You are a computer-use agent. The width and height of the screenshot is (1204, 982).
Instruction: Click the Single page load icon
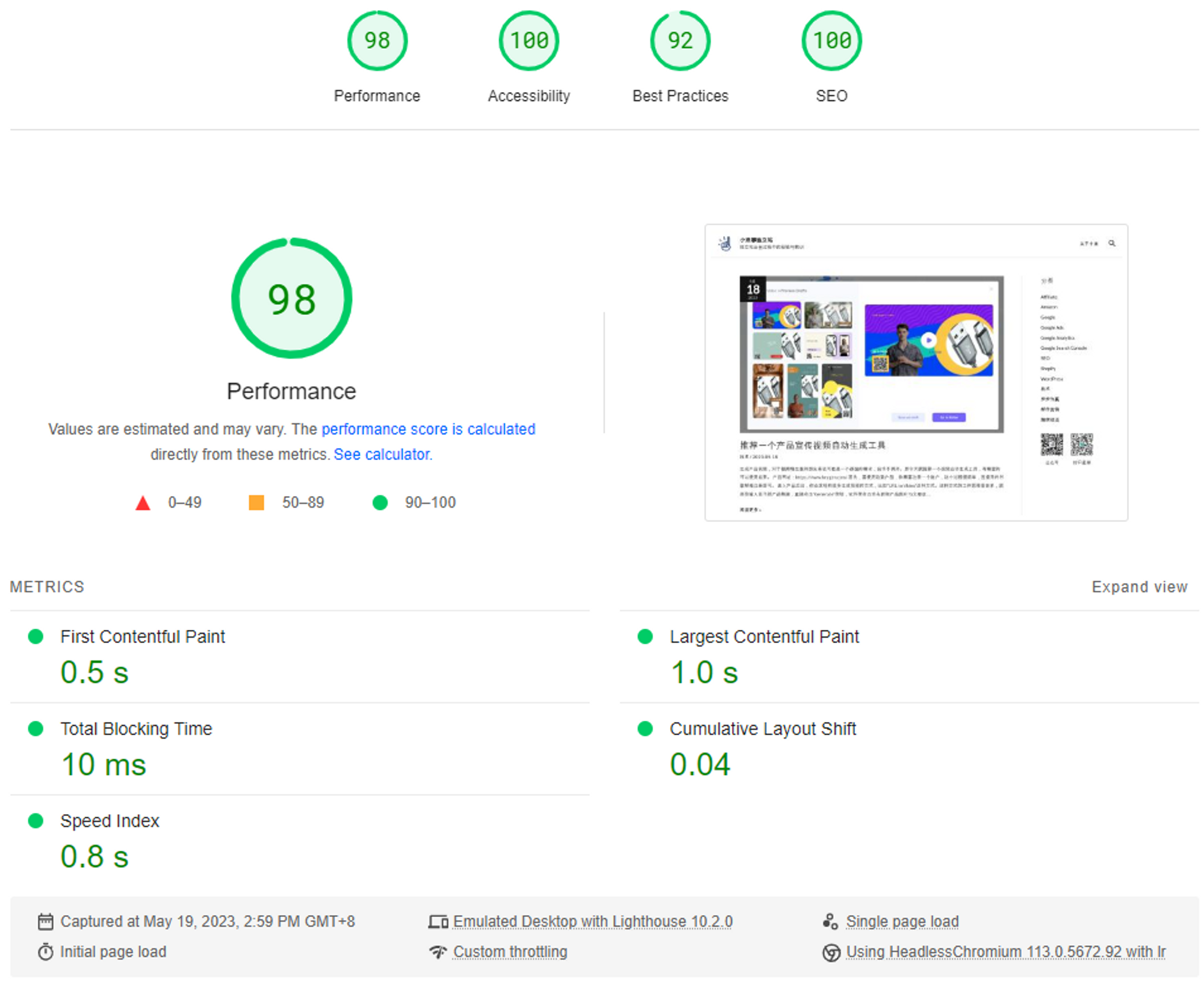(x=830, y=922)
